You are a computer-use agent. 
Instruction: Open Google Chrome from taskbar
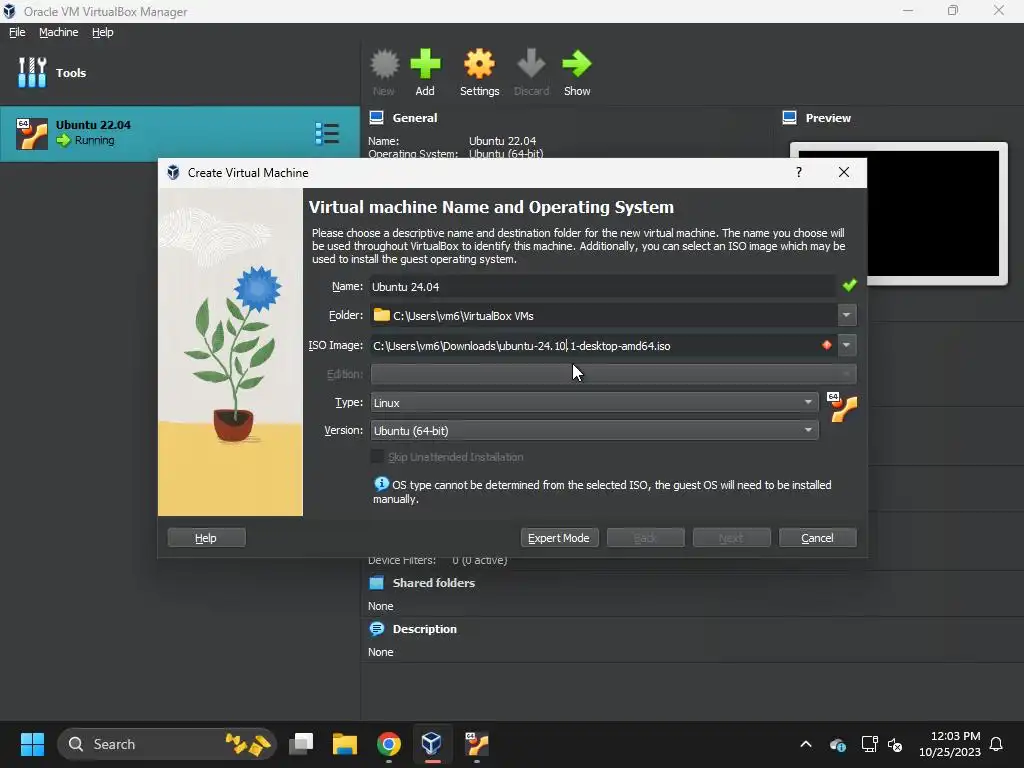(x=389, y=744)
